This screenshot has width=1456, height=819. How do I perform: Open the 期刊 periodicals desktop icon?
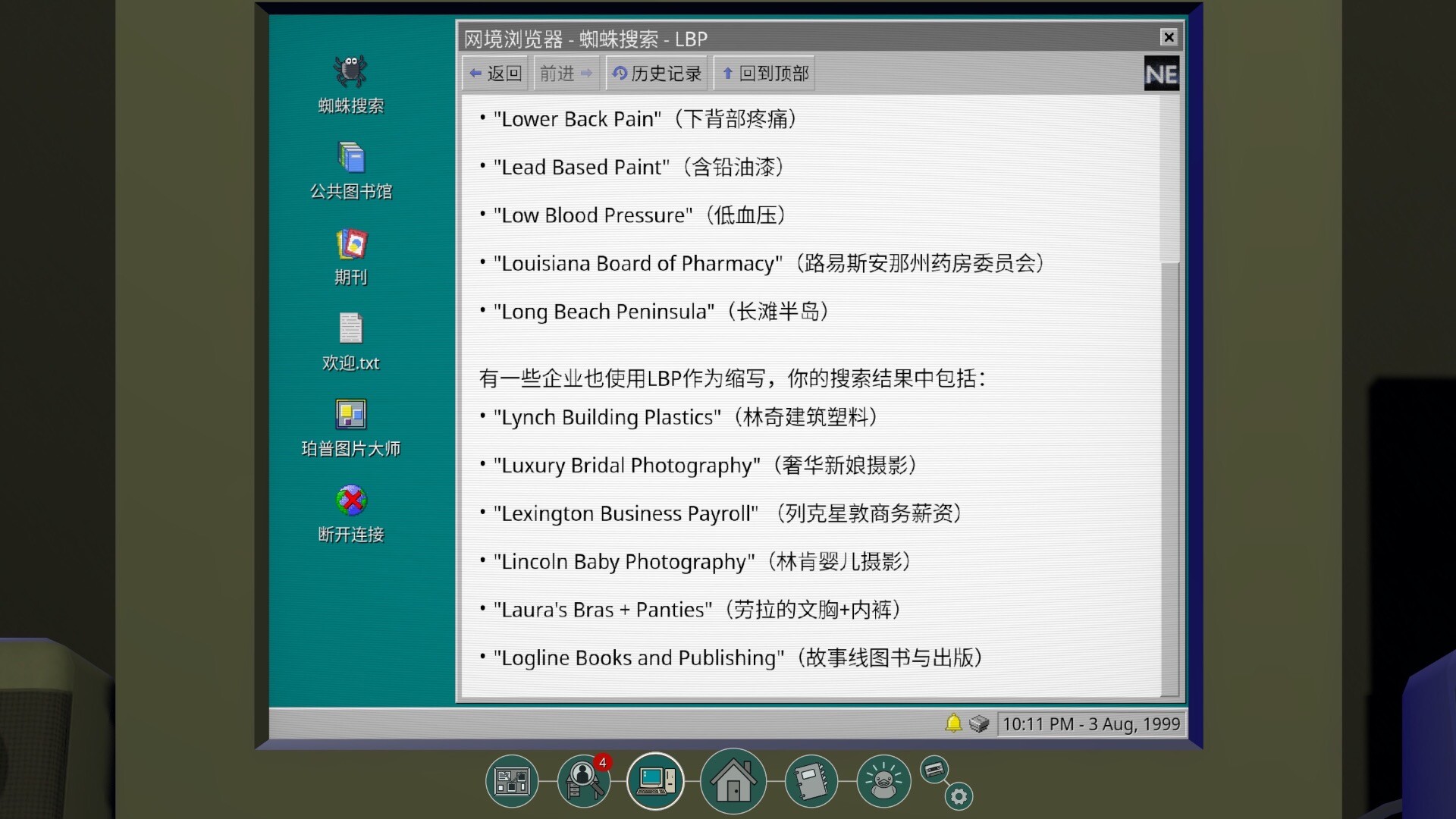click(x=350, y=245)
